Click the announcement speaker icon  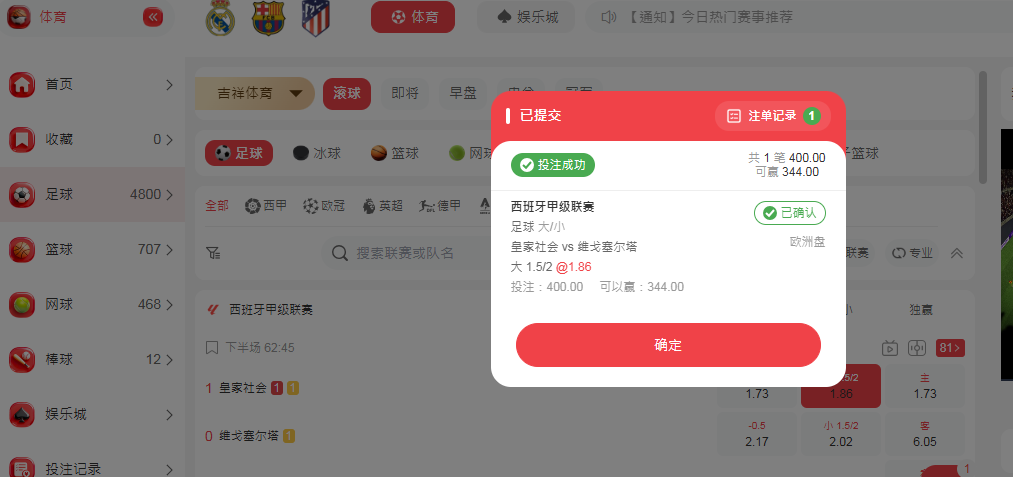point(609,17)
